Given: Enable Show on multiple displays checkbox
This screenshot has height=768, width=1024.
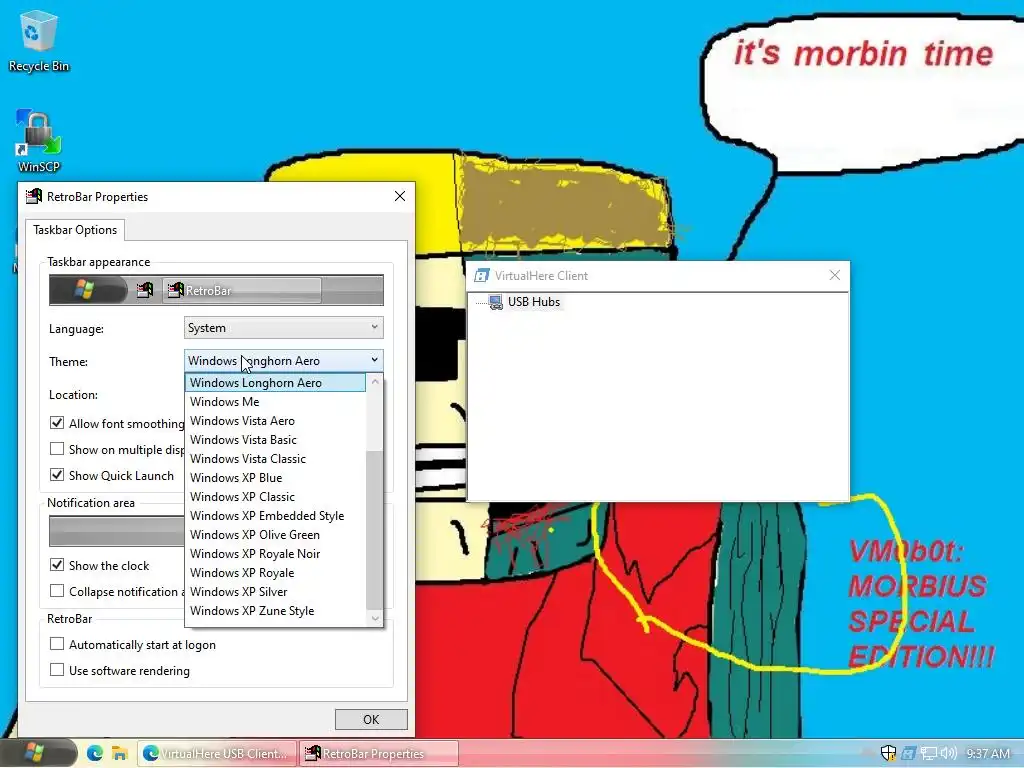Looking at the screenshot, I should click(57, 449).
